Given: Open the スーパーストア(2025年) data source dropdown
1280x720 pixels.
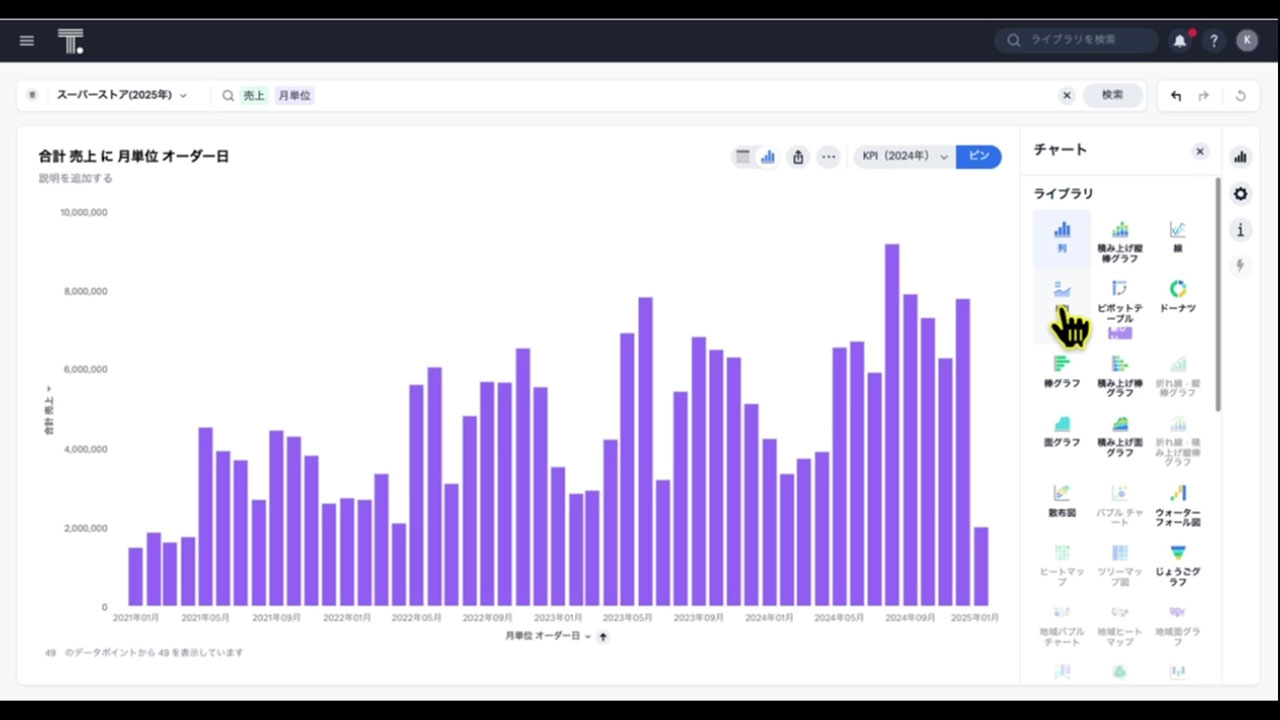Looking at the screenshot, I should [x=120, y=95].
